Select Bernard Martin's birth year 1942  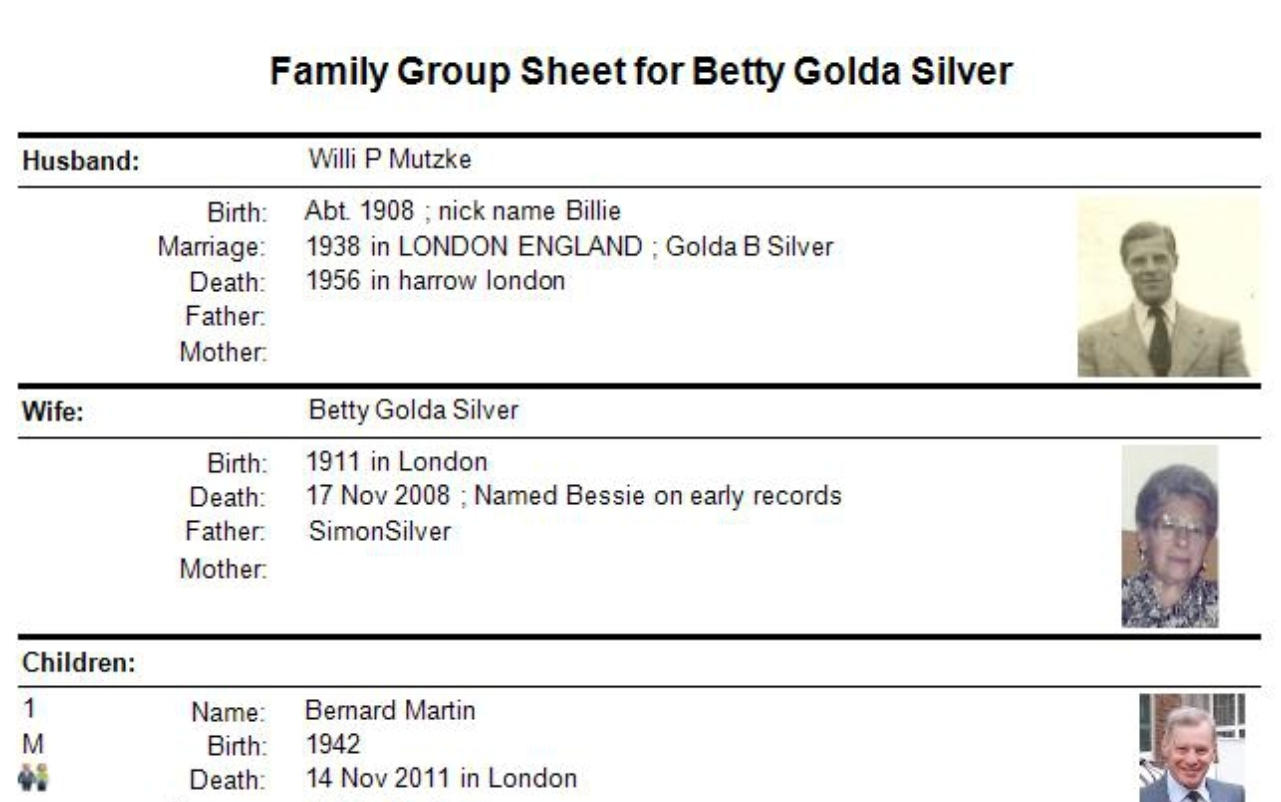333,745
